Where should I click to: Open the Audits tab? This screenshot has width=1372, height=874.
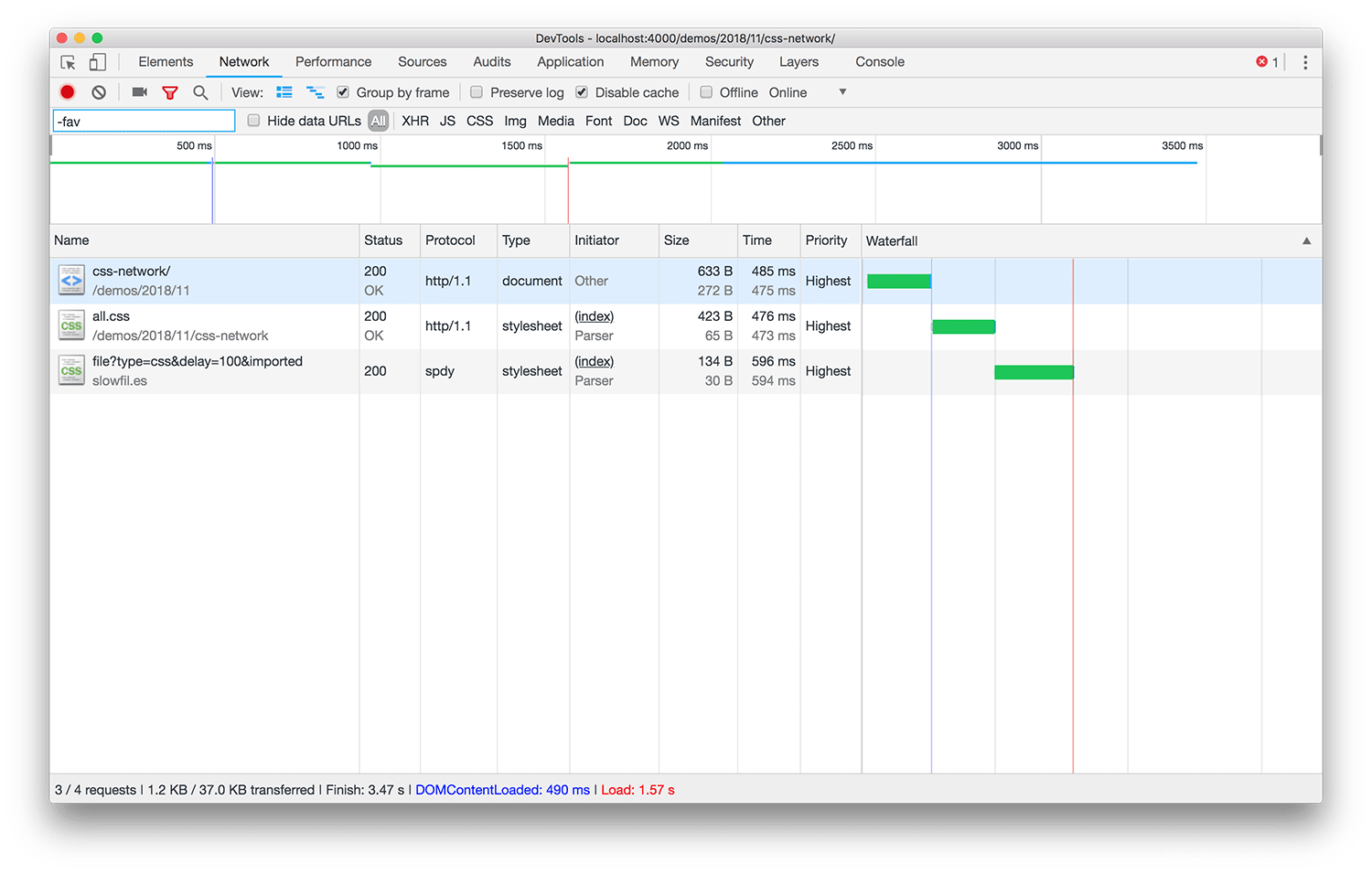coord(492,62)
